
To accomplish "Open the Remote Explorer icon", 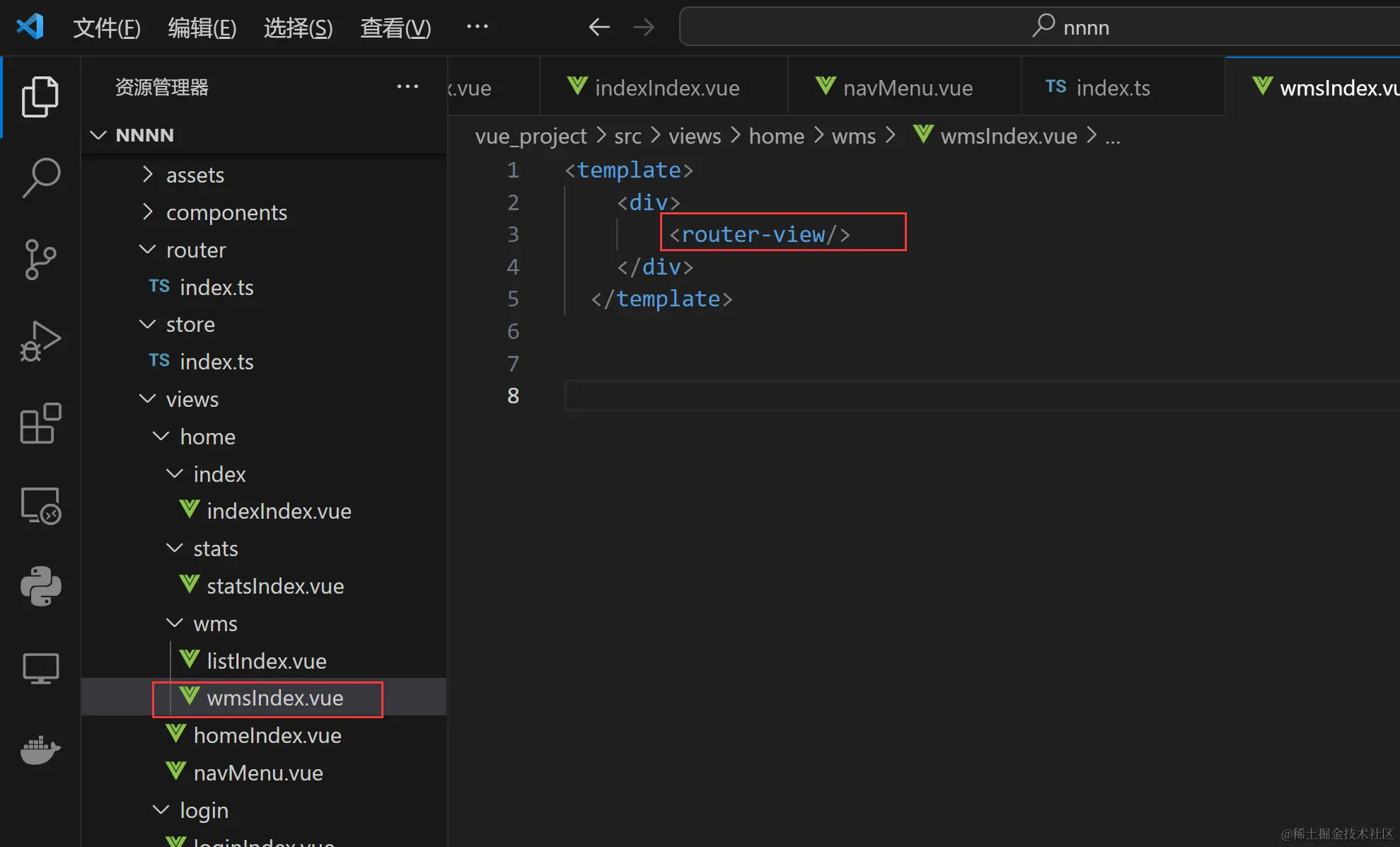I will (x=40, y=506).
